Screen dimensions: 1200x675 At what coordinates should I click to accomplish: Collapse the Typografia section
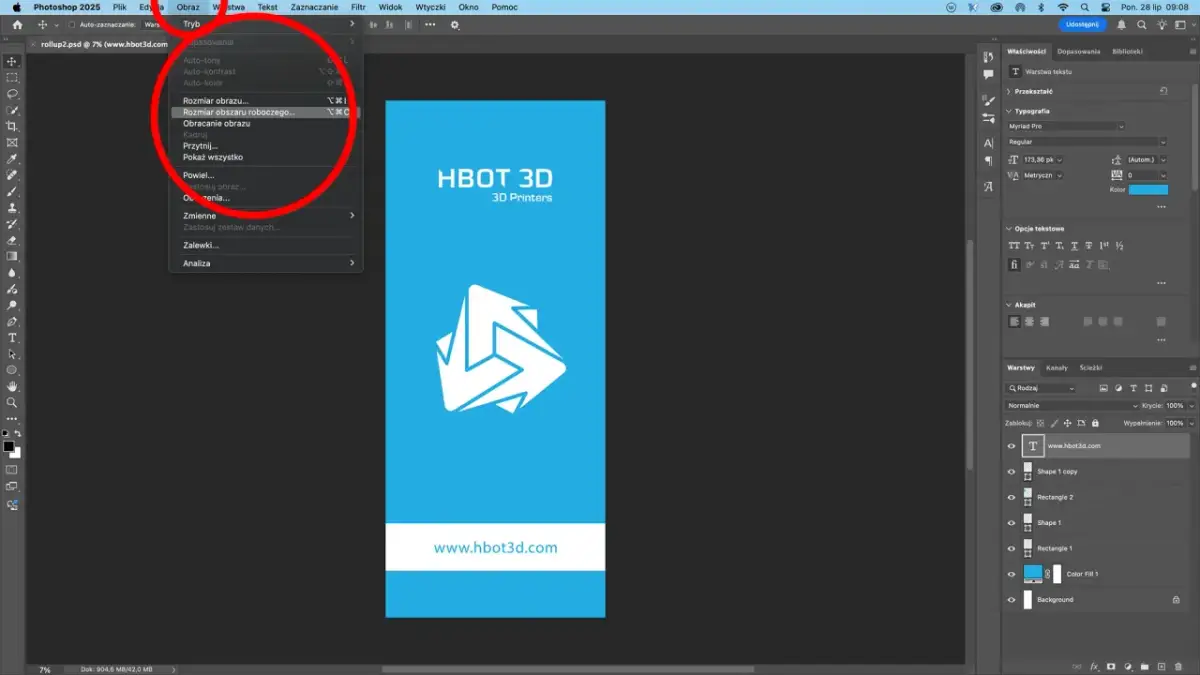tap(1008, 111)
